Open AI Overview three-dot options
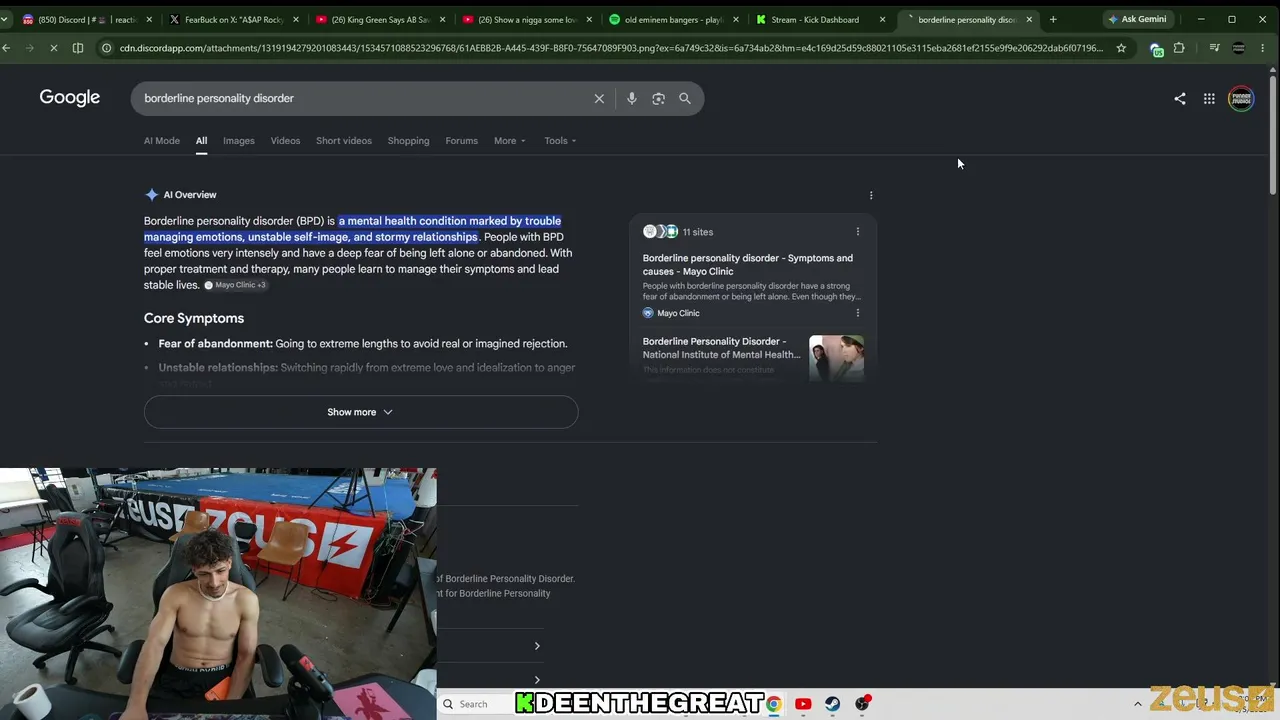 [x=871, y=195]
